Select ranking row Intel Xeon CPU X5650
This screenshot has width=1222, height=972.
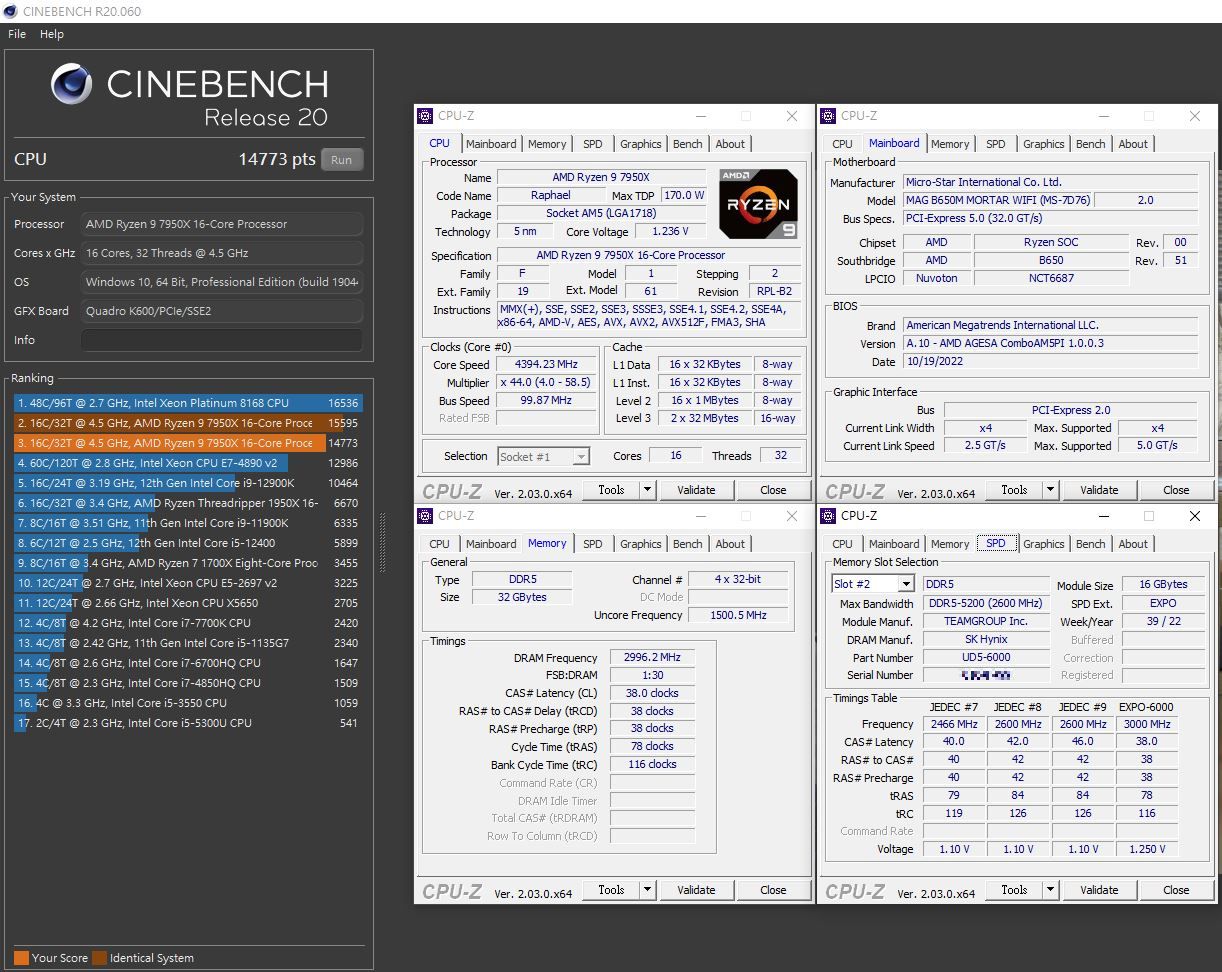point(188,603)
